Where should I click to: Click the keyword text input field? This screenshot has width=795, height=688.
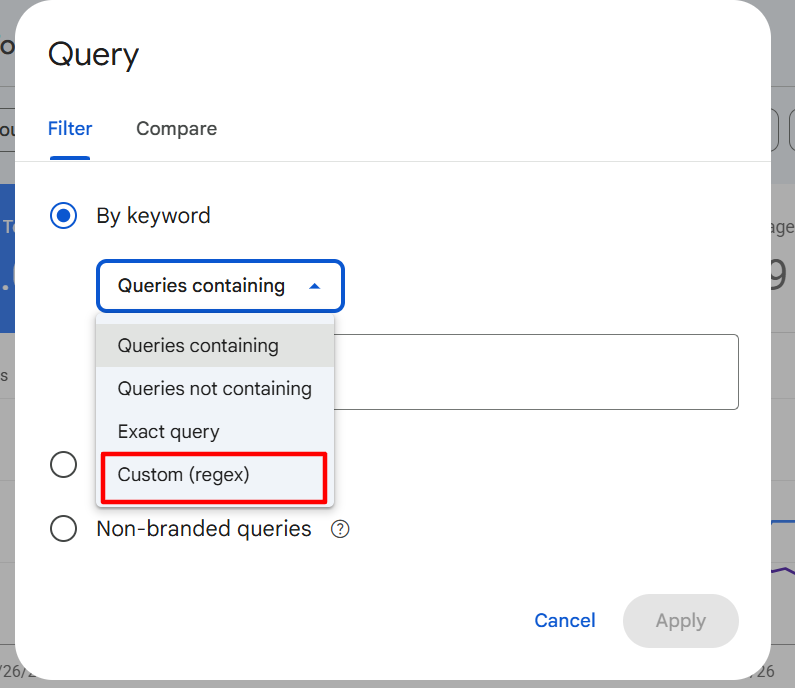pos(536,372)
